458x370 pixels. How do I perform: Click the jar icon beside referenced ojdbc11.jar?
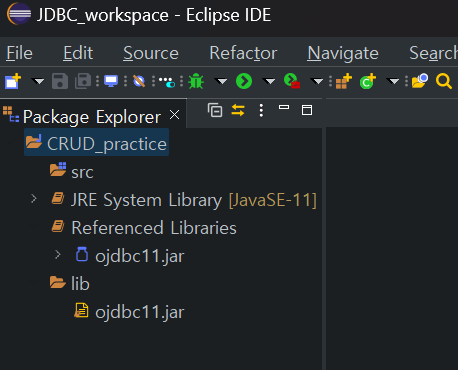pyautogui.click(x=82, y=254)
